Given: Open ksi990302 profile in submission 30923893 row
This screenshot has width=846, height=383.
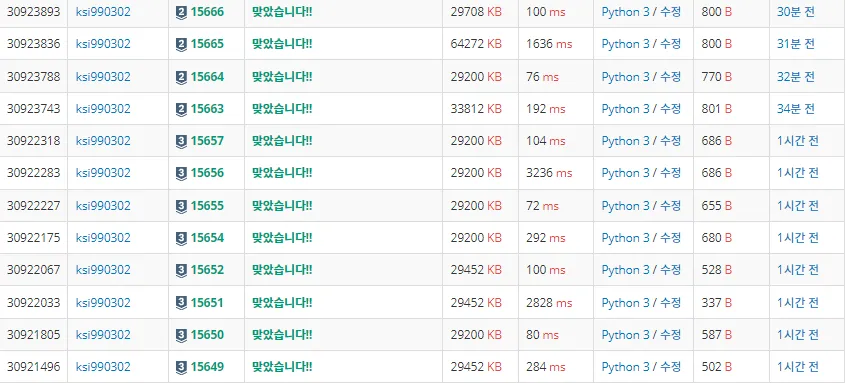Looking at the screenshot, I should click(103, 12).
